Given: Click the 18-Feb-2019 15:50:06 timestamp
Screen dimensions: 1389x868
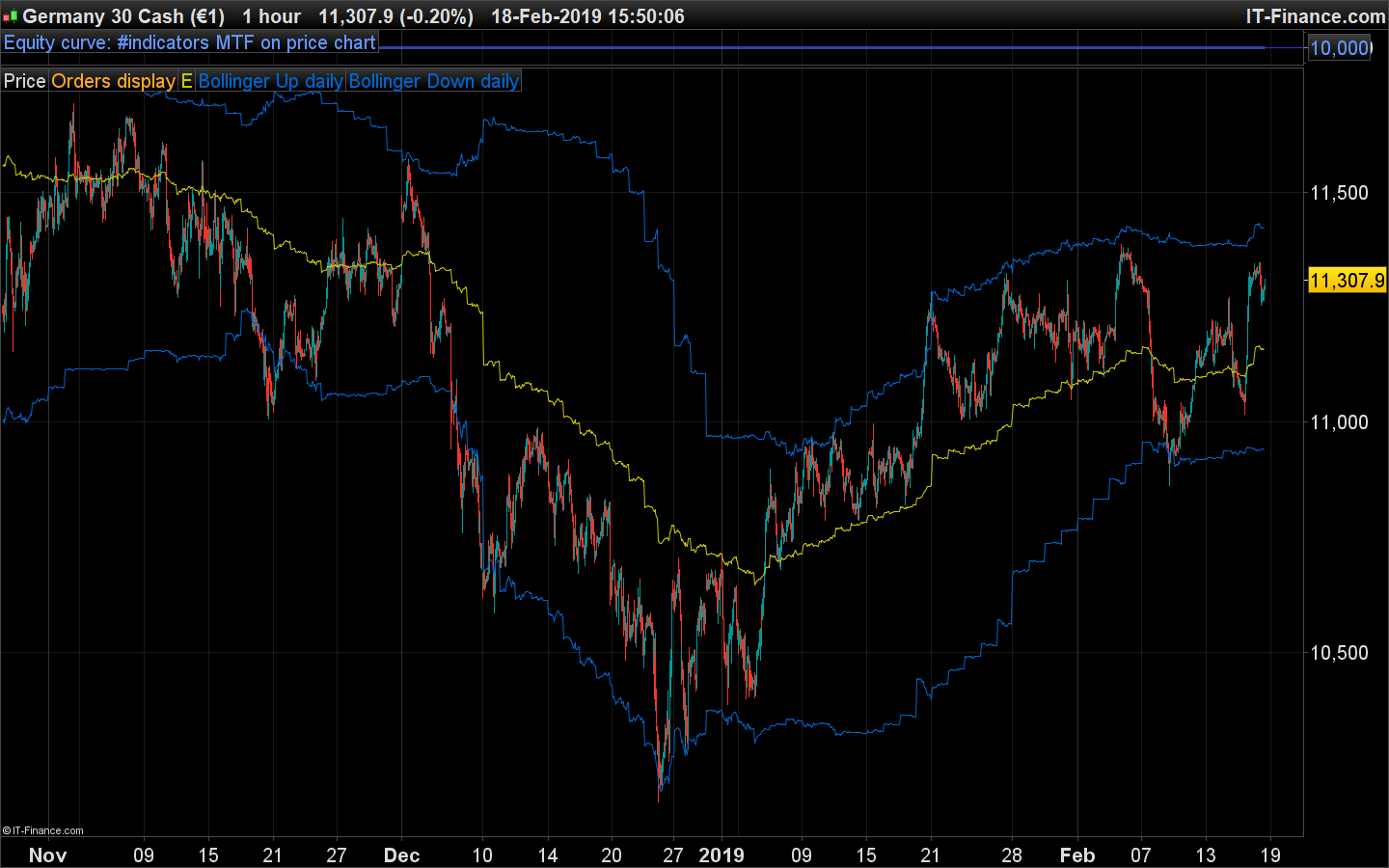Looking at the screenshot, I should pyautogui.click(x=587, y=16).
